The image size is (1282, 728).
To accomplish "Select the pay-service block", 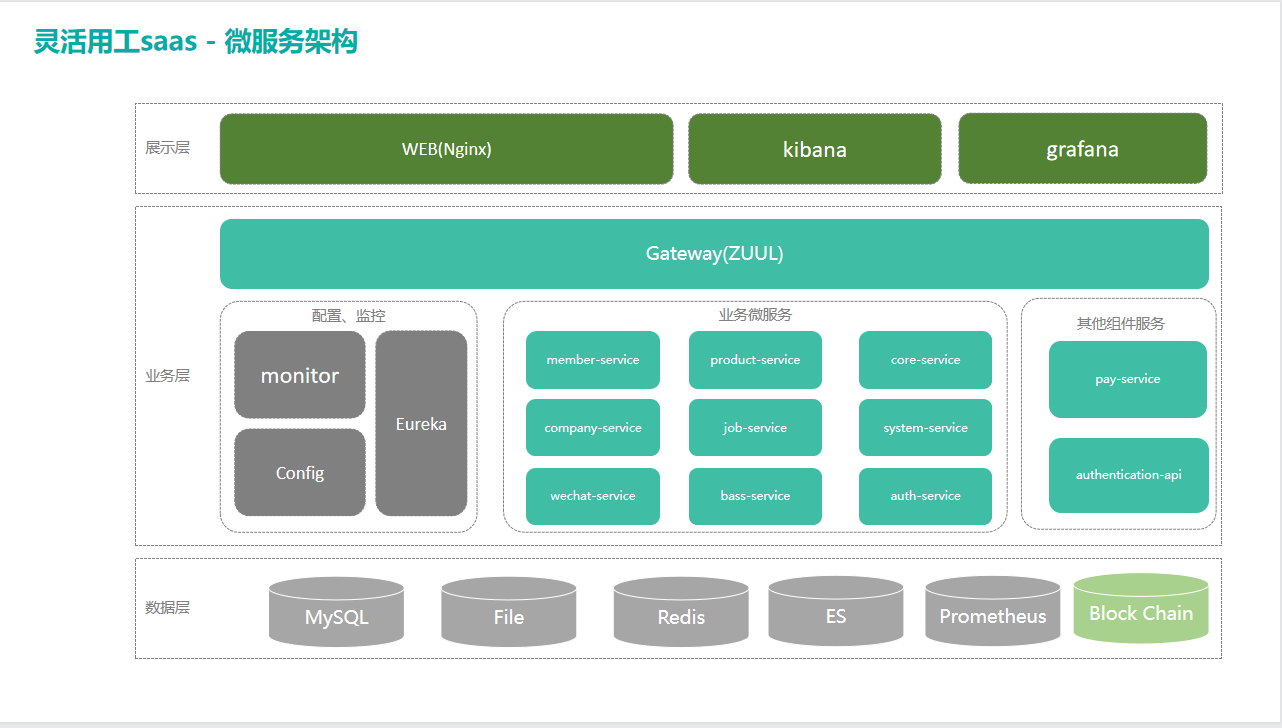I will (x=1128, y=379).
